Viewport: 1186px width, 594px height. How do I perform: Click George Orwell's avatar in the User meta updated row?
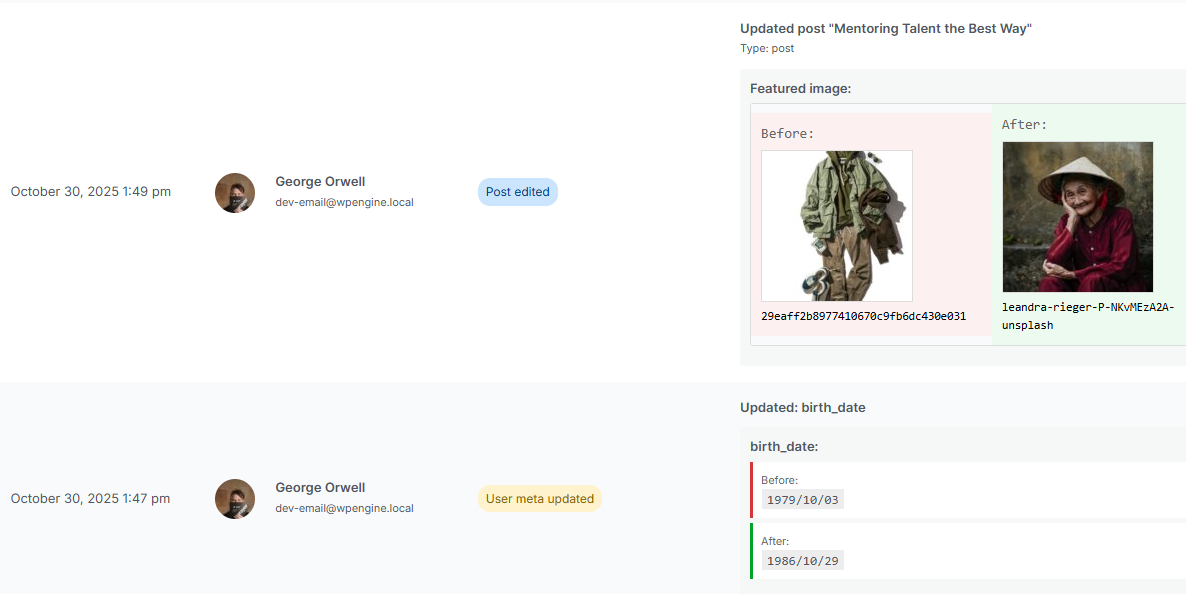click(x=235, y=499)
